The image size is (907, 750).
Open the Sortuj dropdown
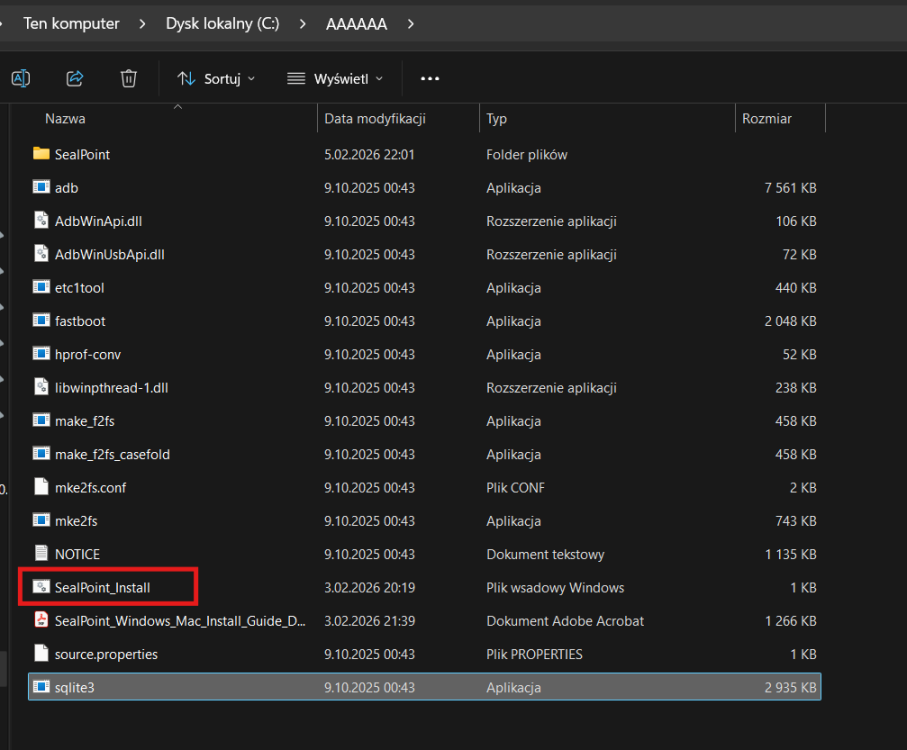point(216,78)
